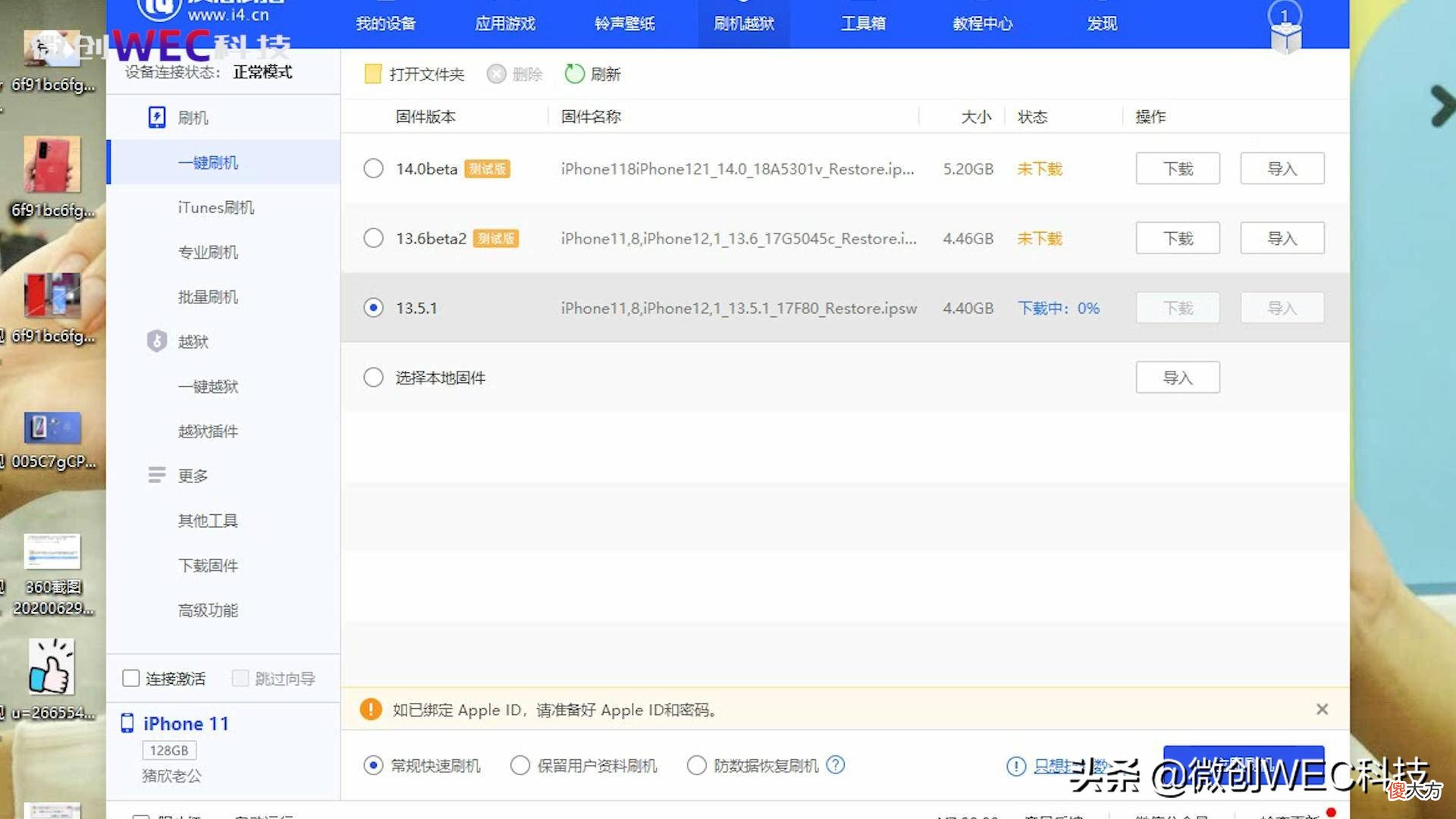Enable the 连接激活 checkbox
This screenshot has height=819, width=1456.
[x=130, y=678]
